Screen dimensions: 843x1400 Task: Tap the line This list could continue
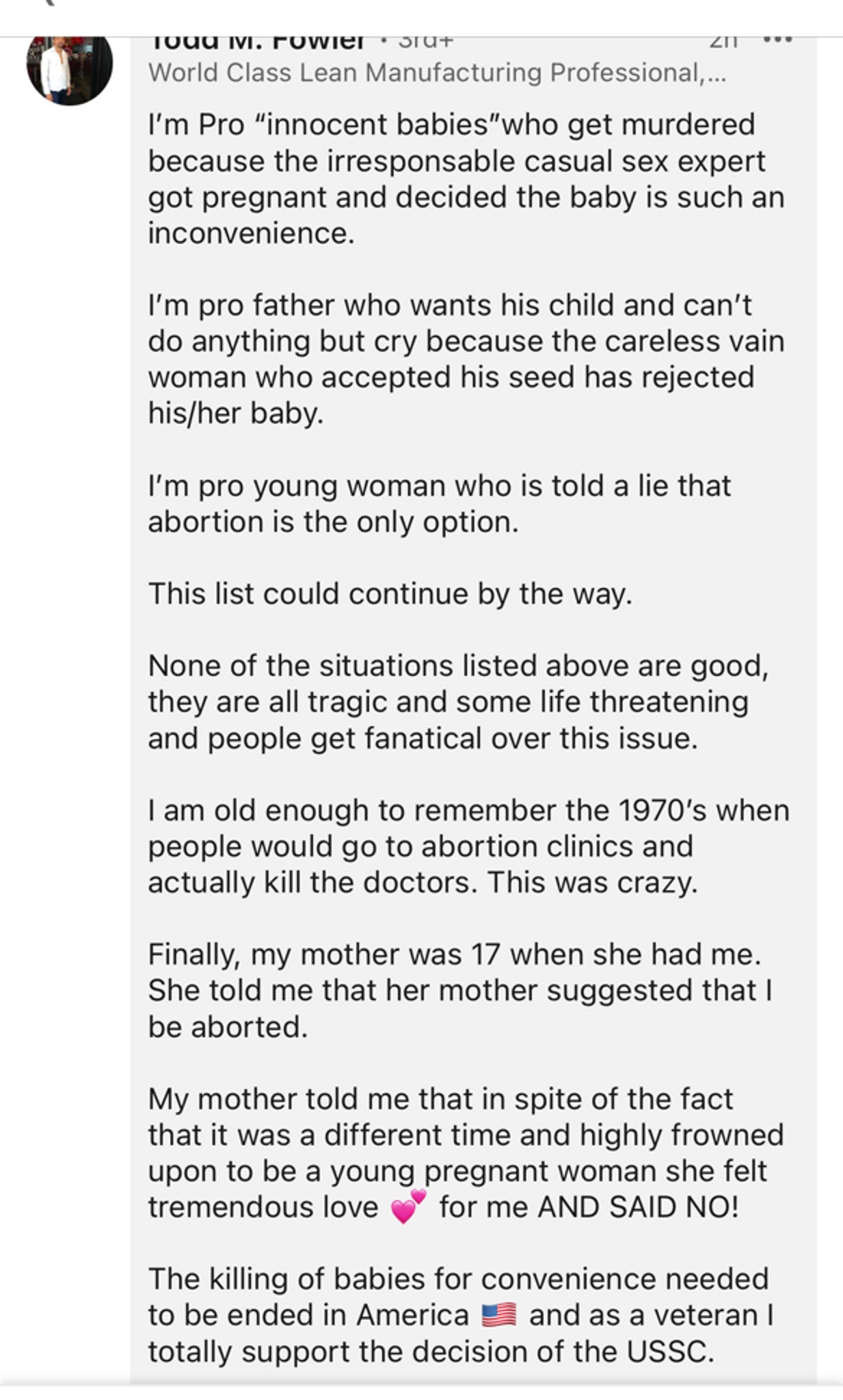(390, 593)
